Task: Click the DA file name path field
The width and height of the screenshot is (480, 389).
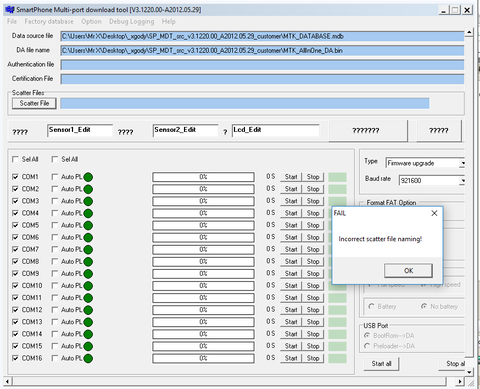Action: point(262,51)
